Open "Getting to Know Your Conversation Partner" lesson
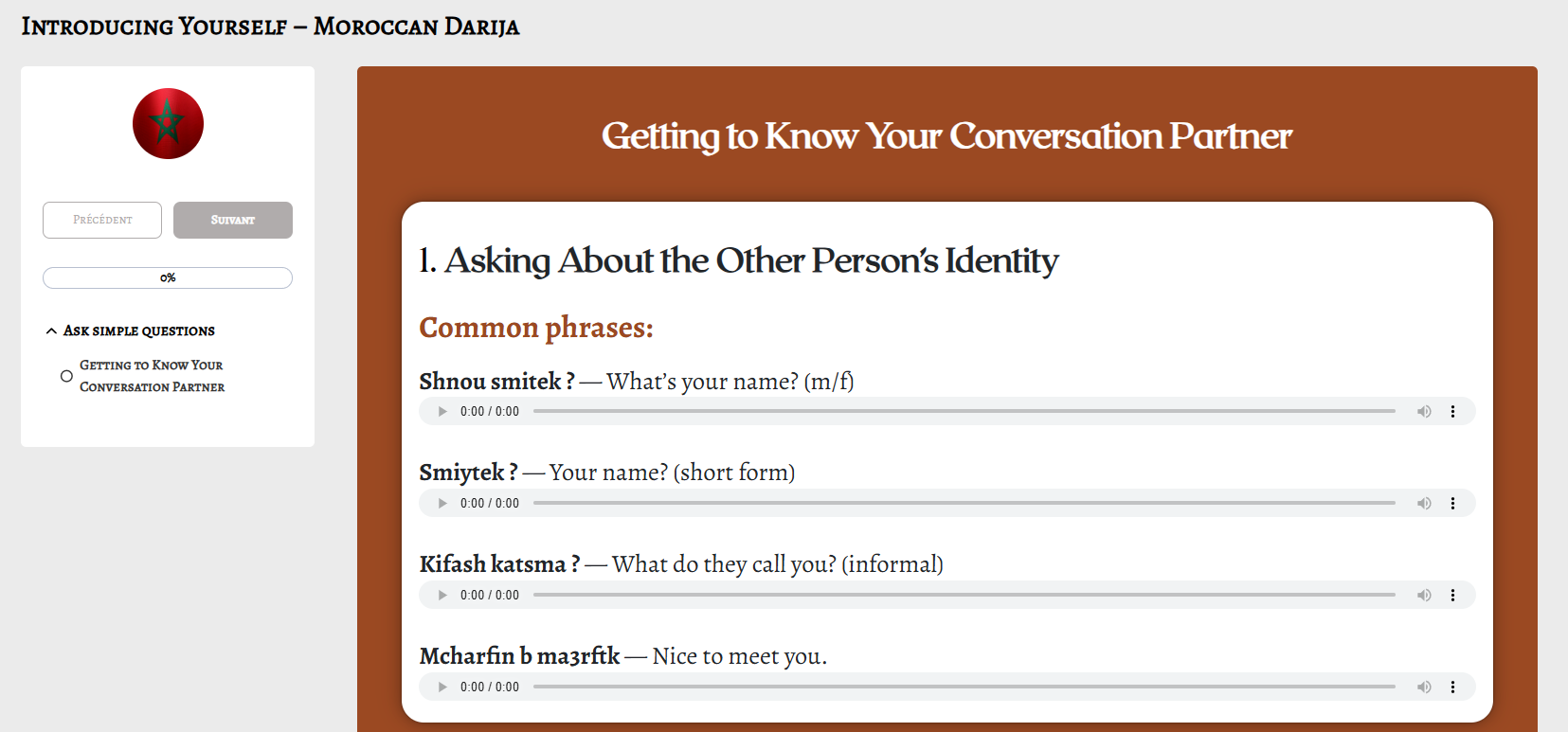The height and width of the screenshot is (732, 1568). [x=152, y=376]
